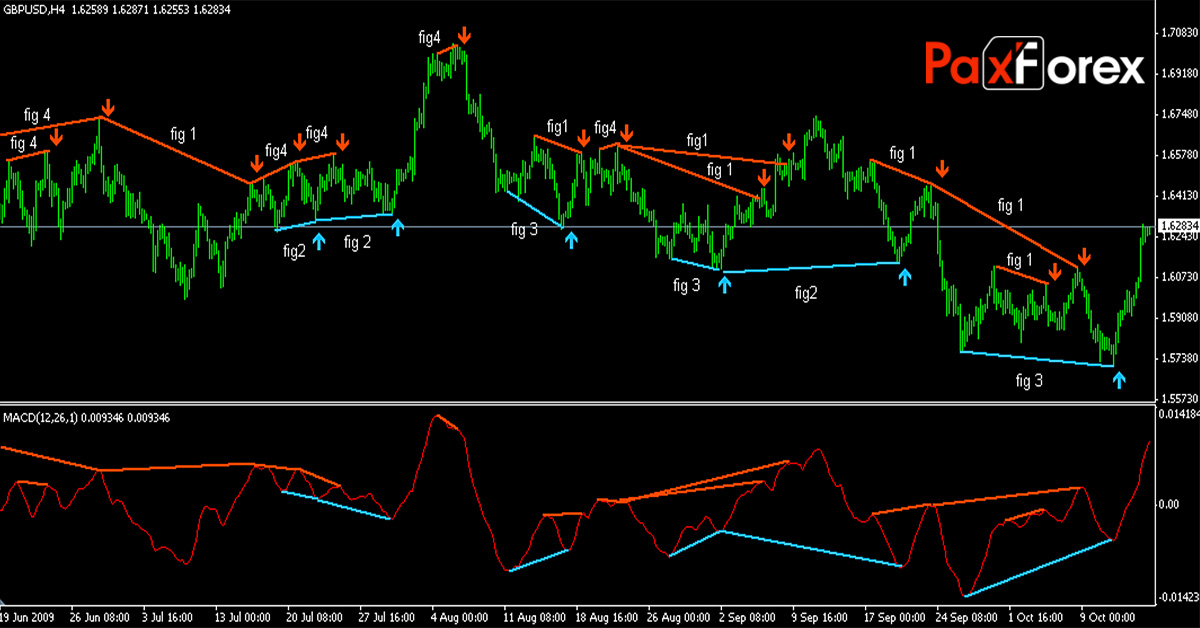Image resolution: width=1200 pixels, height=628 pixels.
Task: Click the red down arrow beside the fig 1 label near 17 Sep
Action: (x=943, y=167)
